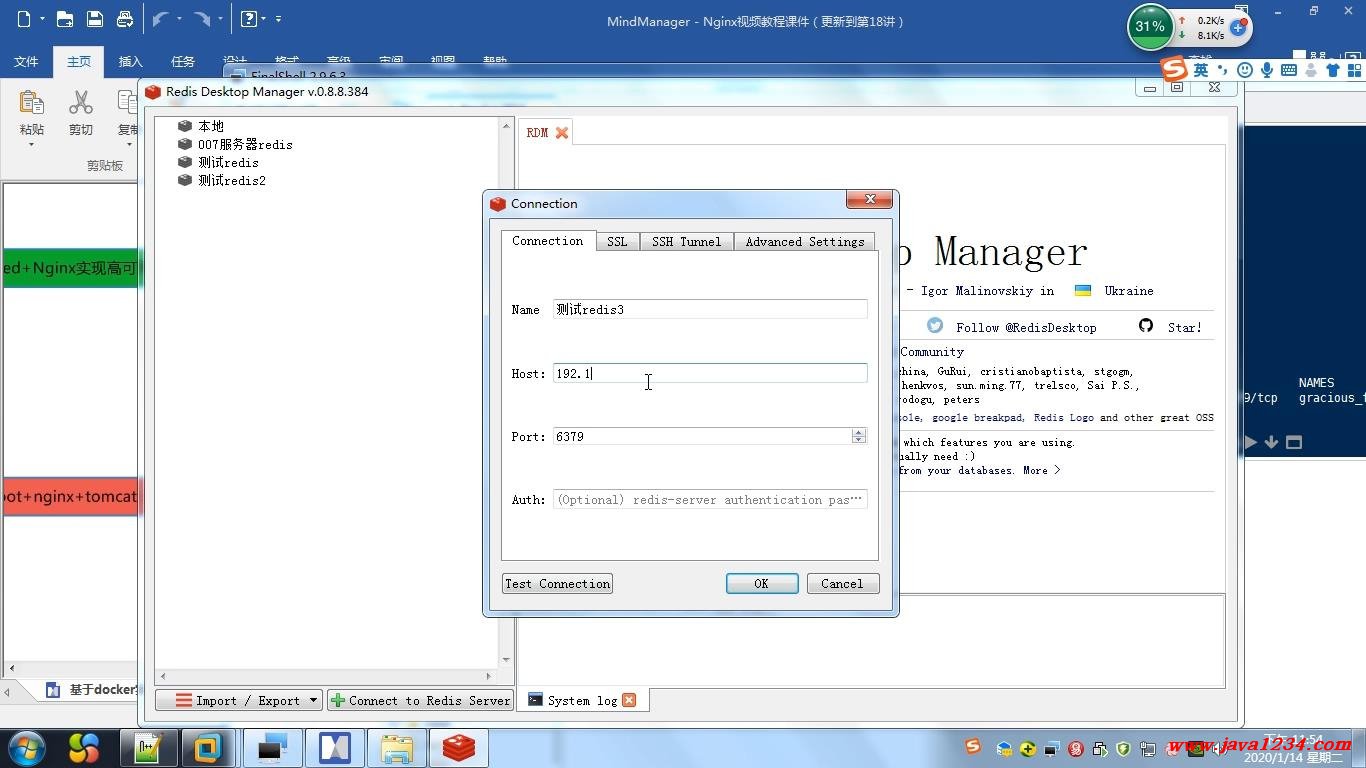The width and height of the screenshot is (1366, 768).
Task: Open the Follow @RedisDesktop link
Action: pos(1026,327)
